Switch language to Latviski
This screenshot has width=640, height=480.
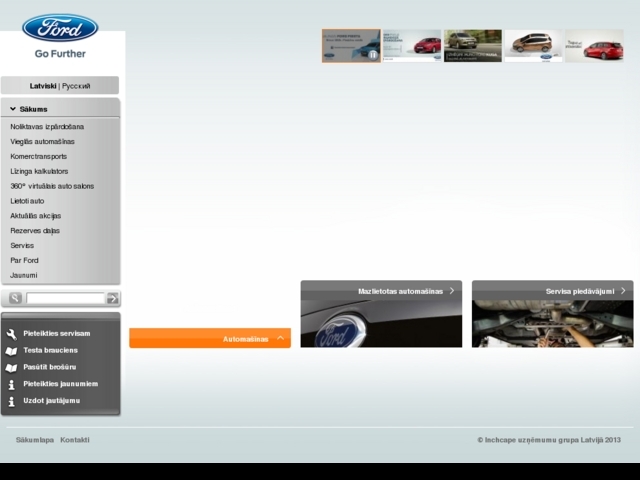[x=43, y=86]
